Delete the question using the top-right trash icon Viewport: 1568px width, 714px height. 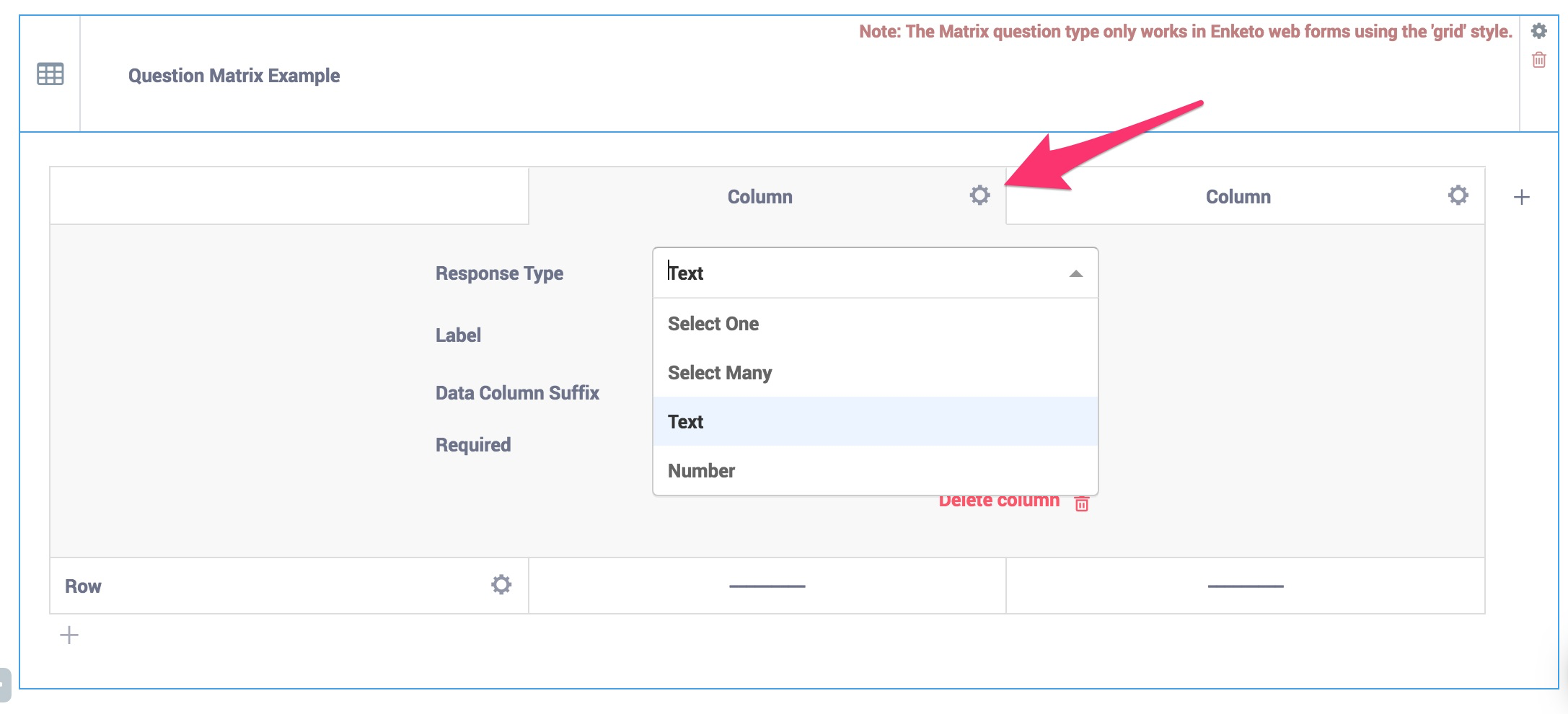coord(1538,60)
